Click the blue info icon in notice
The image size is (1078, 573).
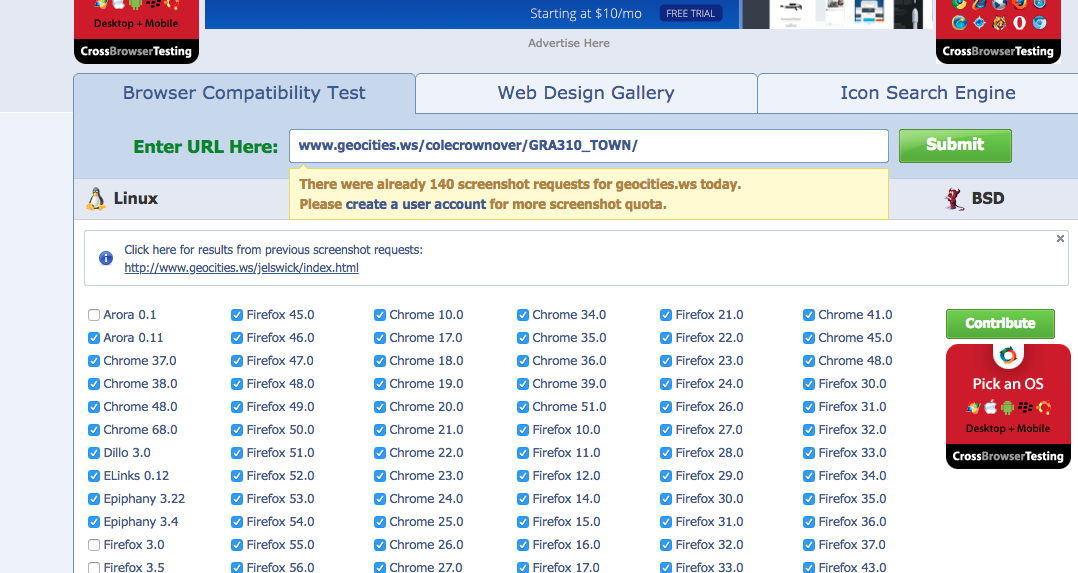pos(106,259)
